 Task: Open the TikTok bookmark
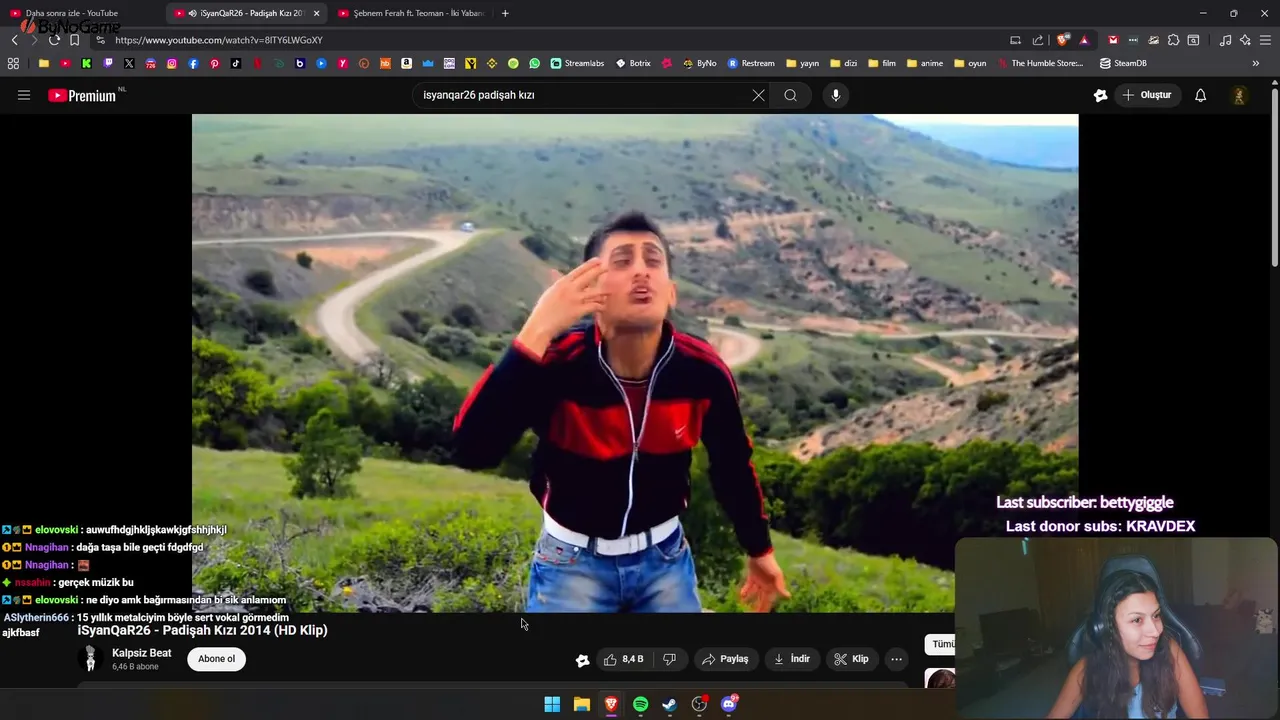(x=236, y=63)
